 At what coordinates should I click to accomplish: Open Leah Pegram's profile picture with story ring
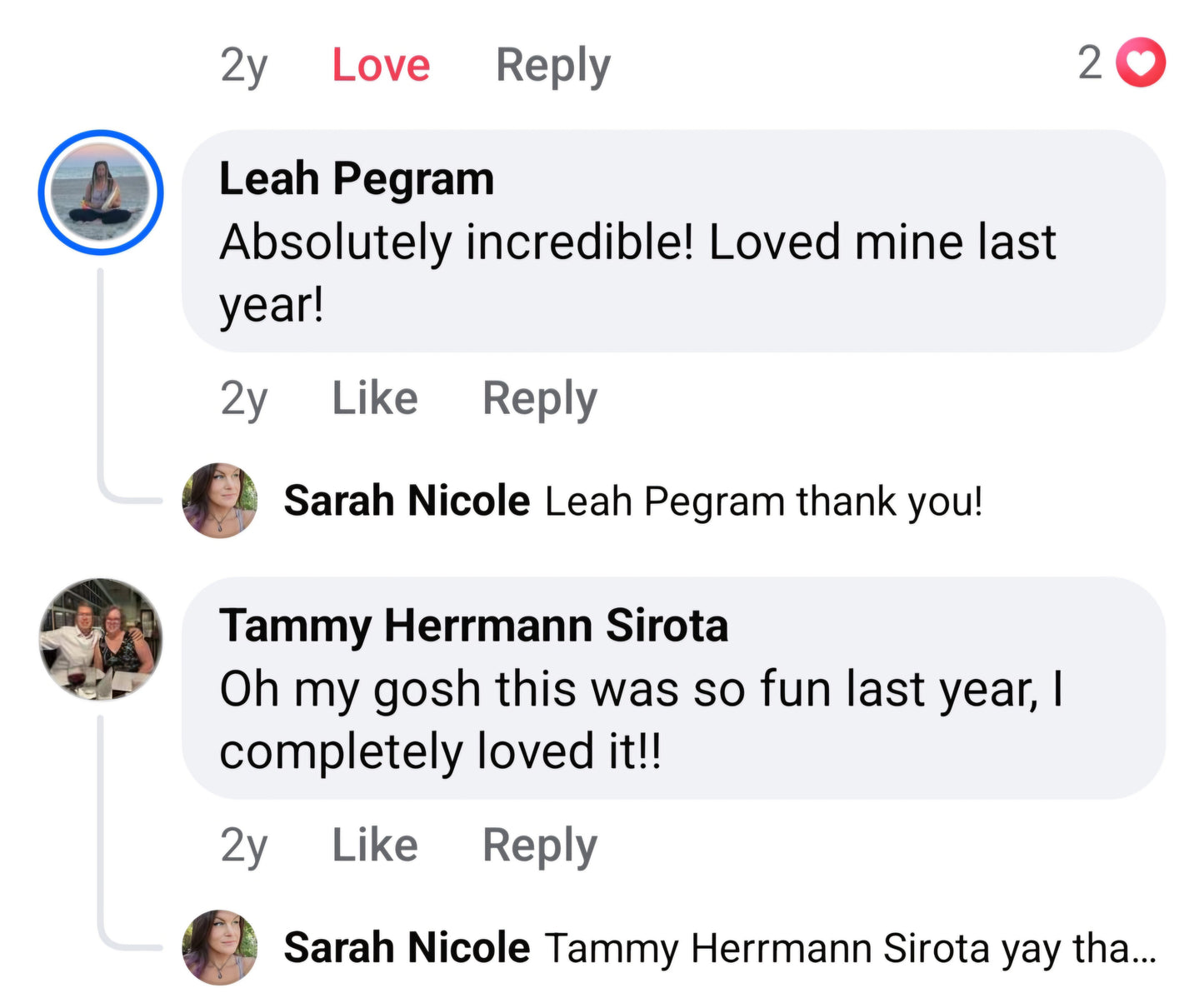tap(100, 192)
